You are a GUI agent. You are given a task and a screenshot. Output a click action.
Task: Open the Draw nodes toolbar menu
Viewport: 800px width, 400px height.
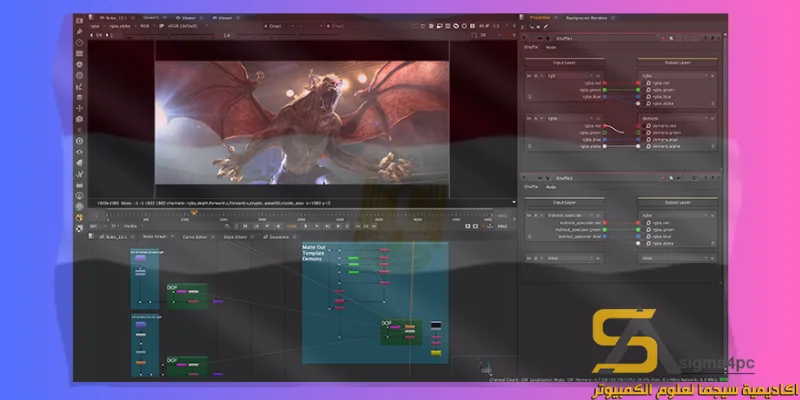point(80,32)
